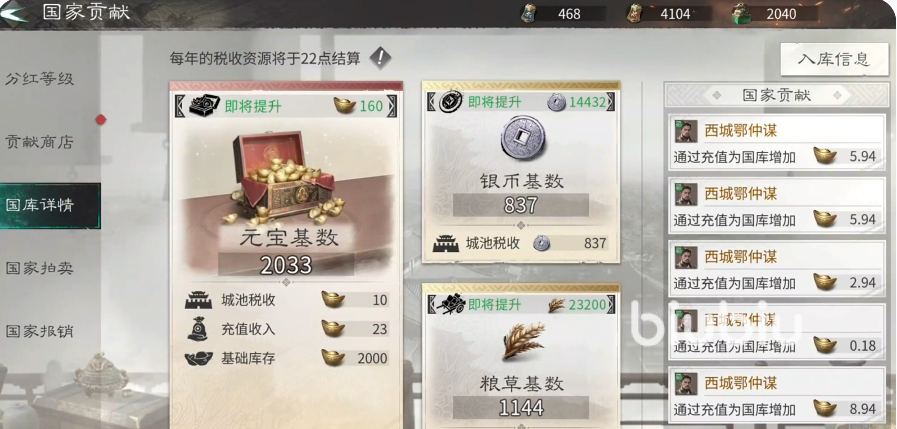Viewport: 897px width, 429px height.
Task: Open the 分红等级 tab
Action: tap(39, 78)
